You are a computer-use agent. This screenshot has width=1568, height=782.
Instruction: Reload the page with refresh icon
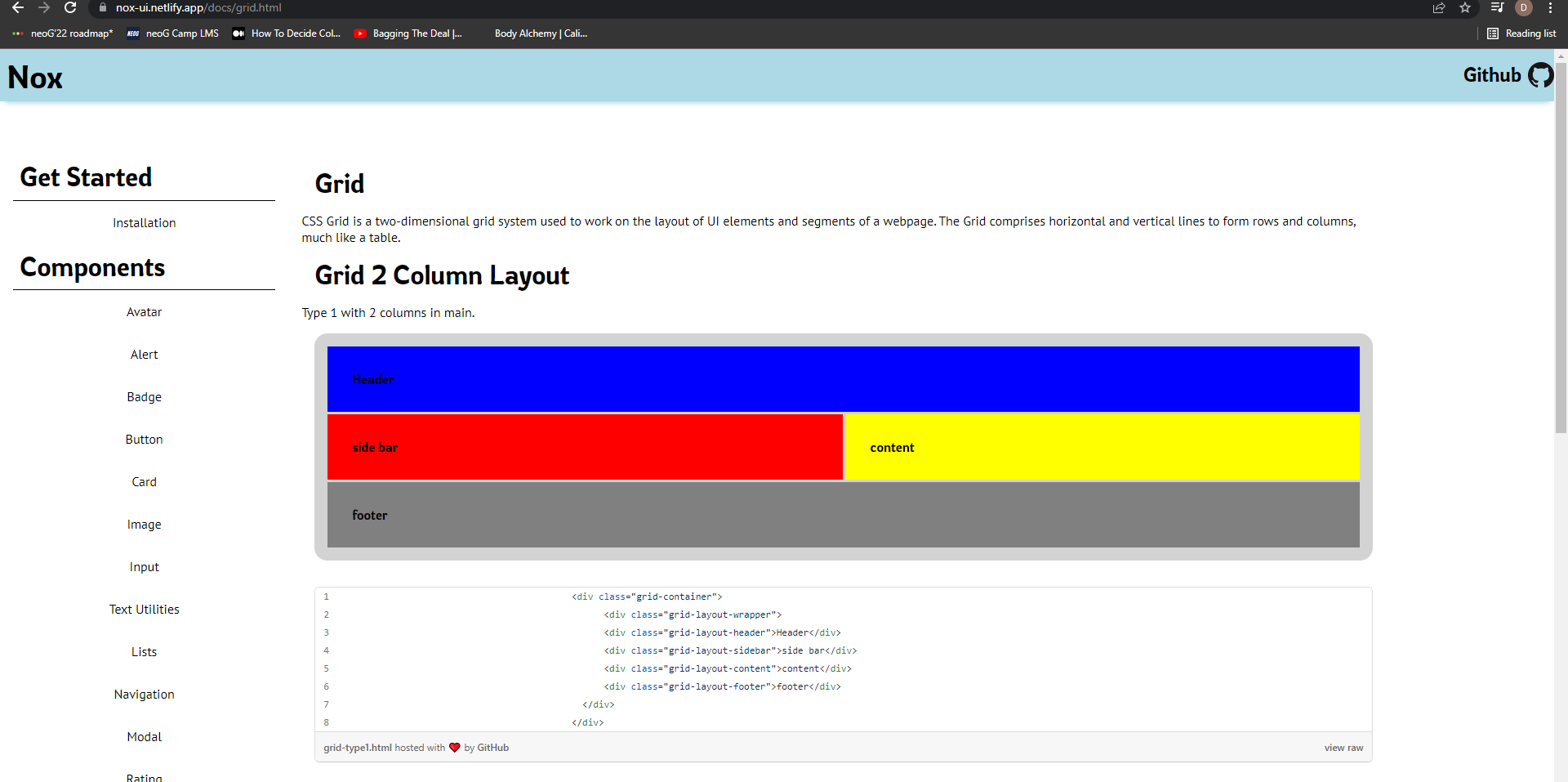pyautogui.click(x=70, y=8)
